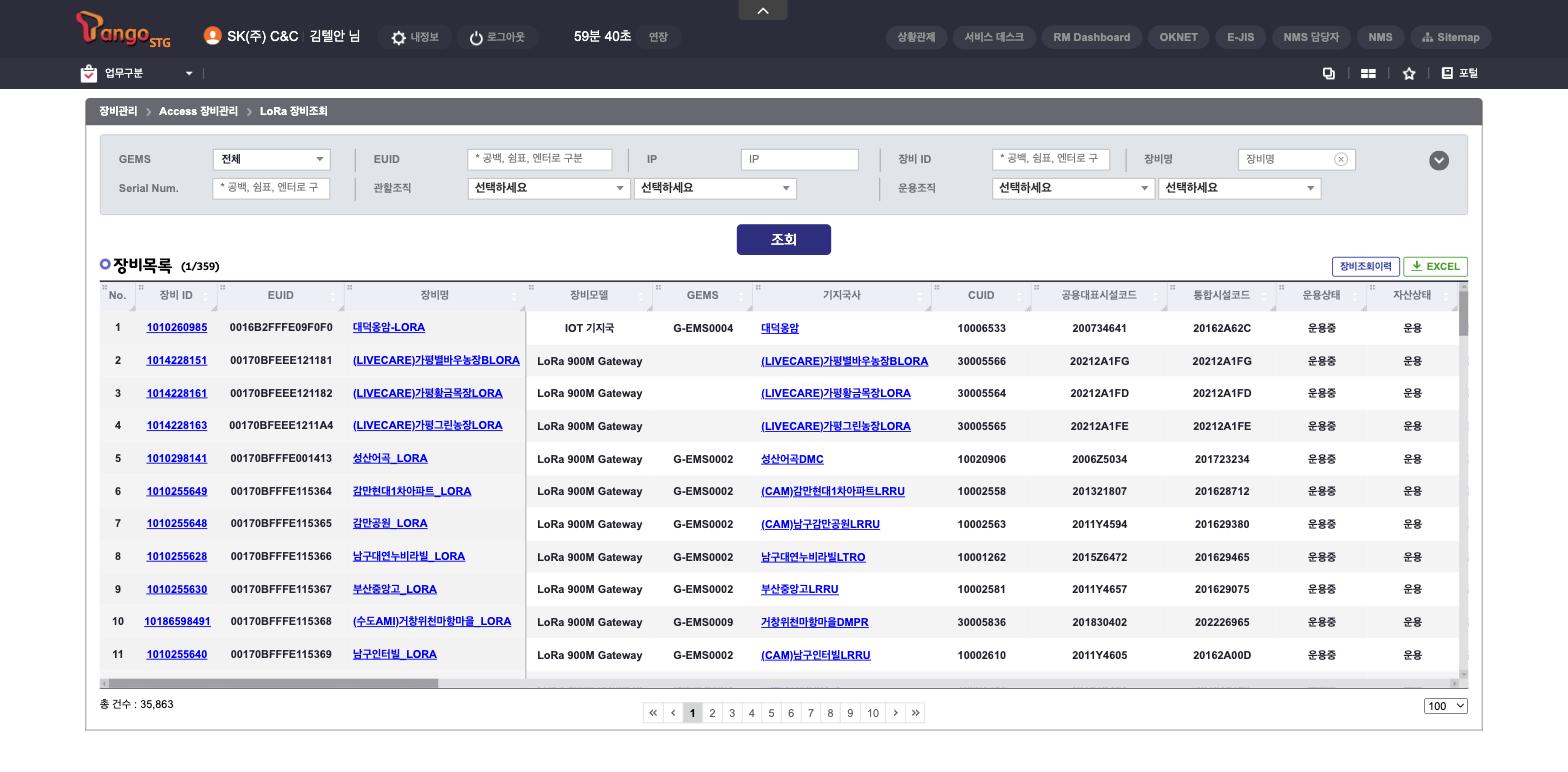The width and height of the screenshot is (1568, 772).
Task: Click the overlapping windows icon in toolbar
Action: pyautogui.click(x=1329, y=73)
